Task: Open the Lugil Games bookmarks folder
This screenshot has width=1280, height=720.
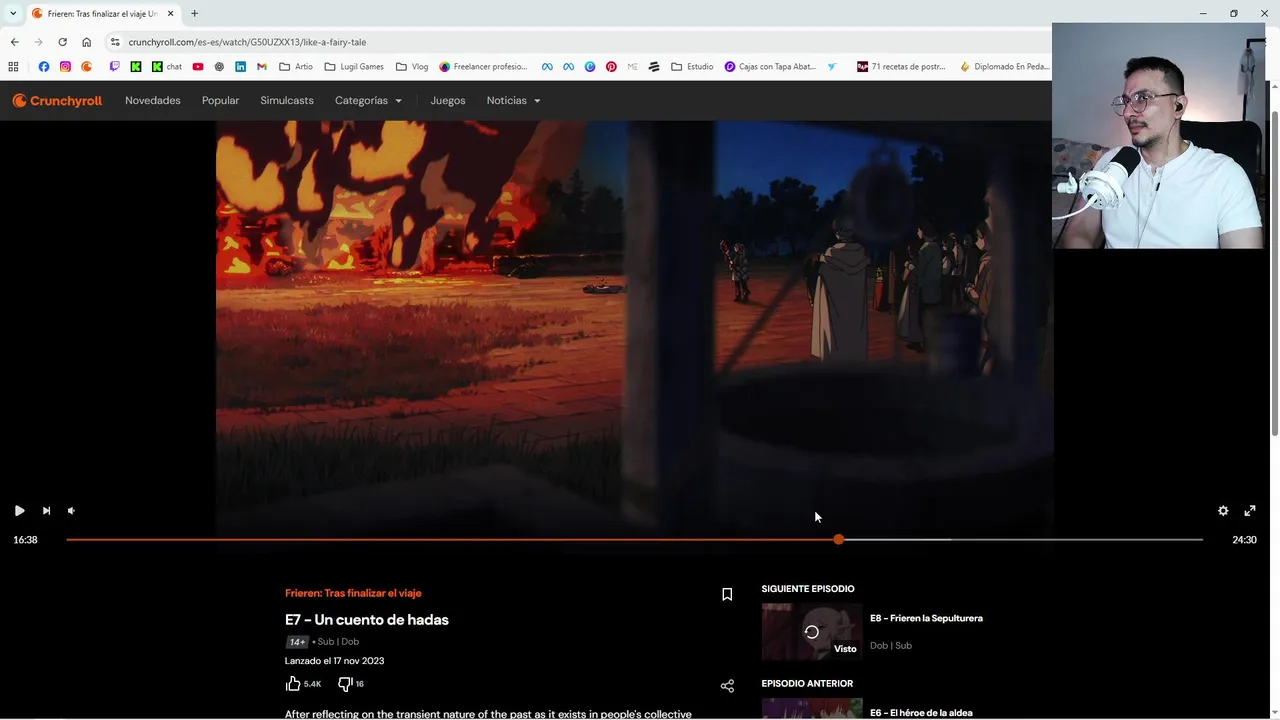Action: pos(354,67)
